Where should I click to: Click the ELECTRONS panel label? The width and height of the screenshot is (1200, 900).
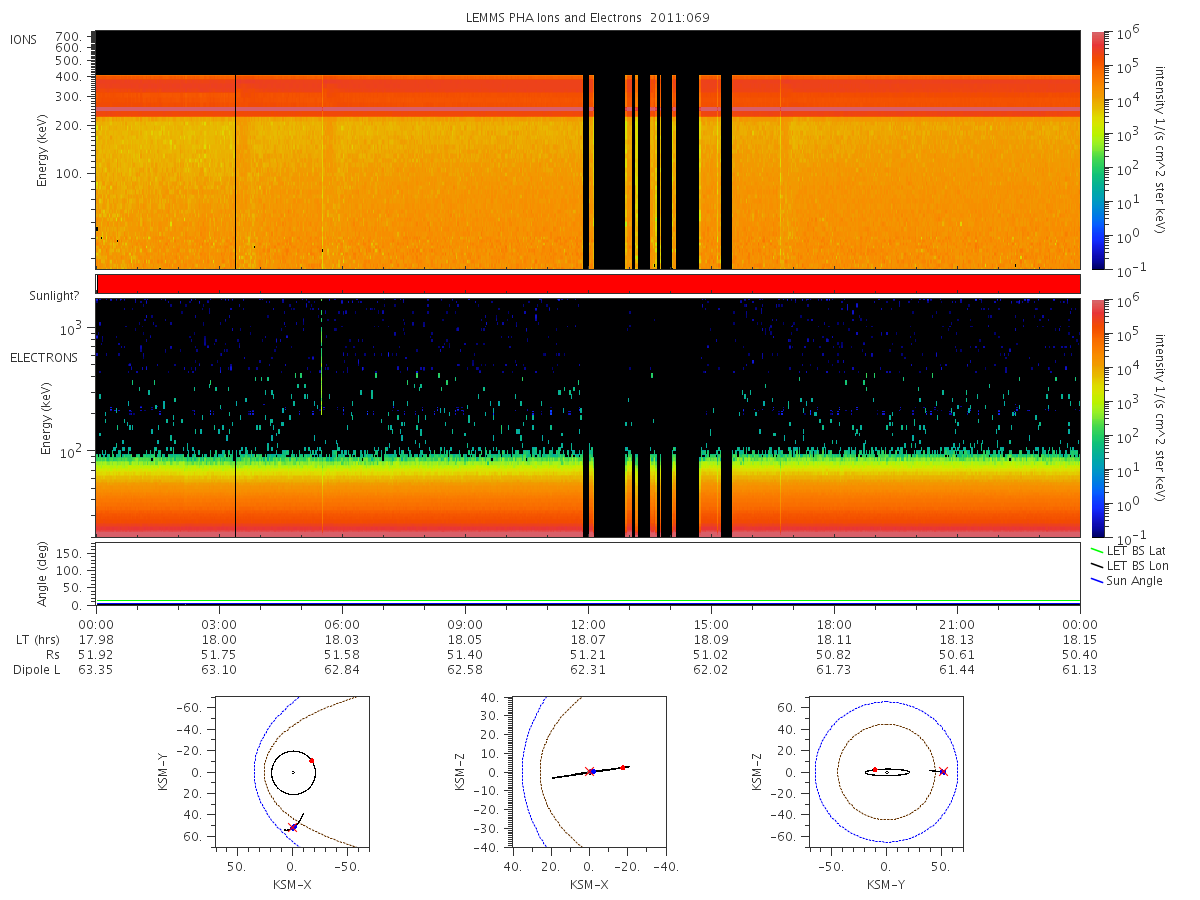tap(44, 357)
